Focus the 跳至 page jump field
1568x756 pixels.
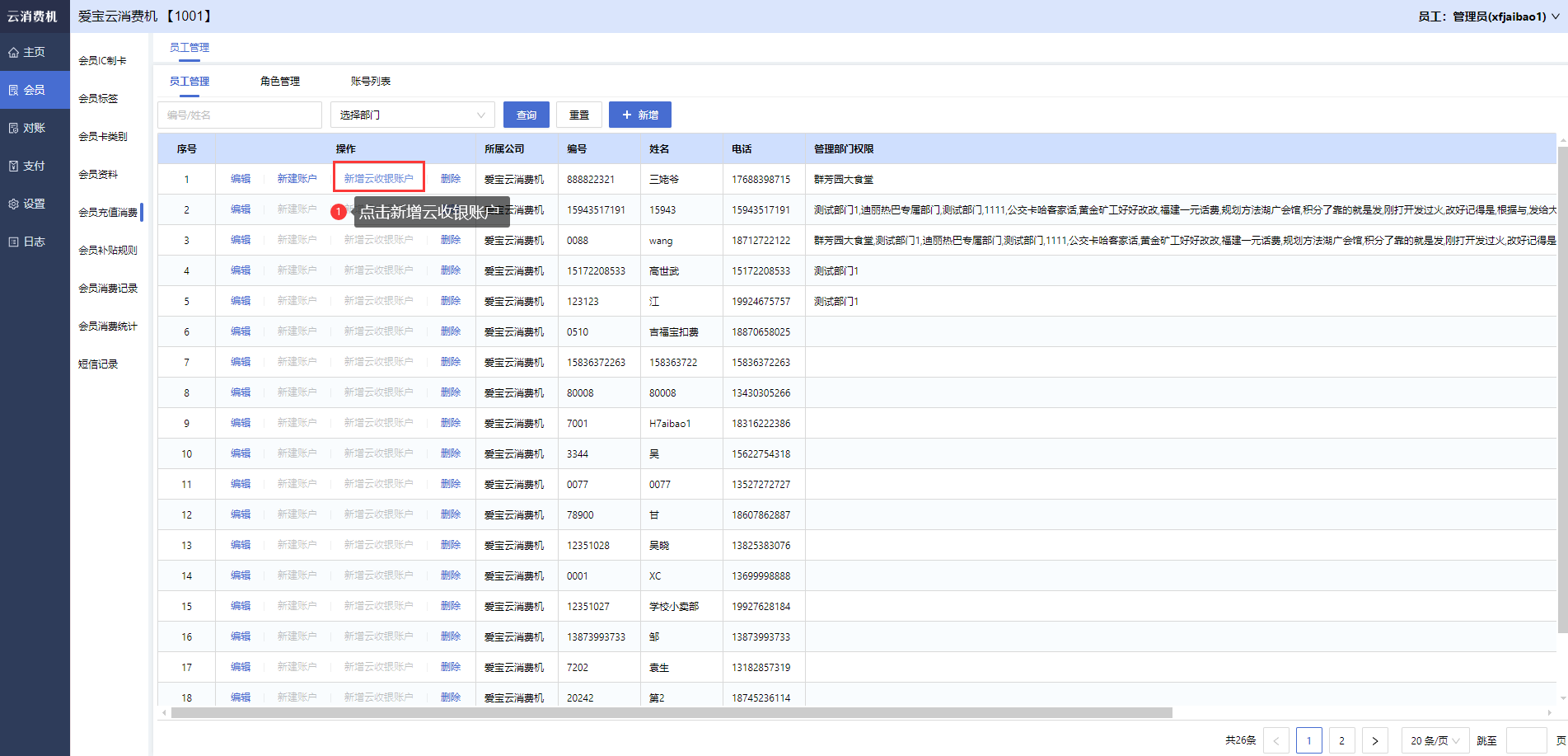click(x=1526, y=740)
